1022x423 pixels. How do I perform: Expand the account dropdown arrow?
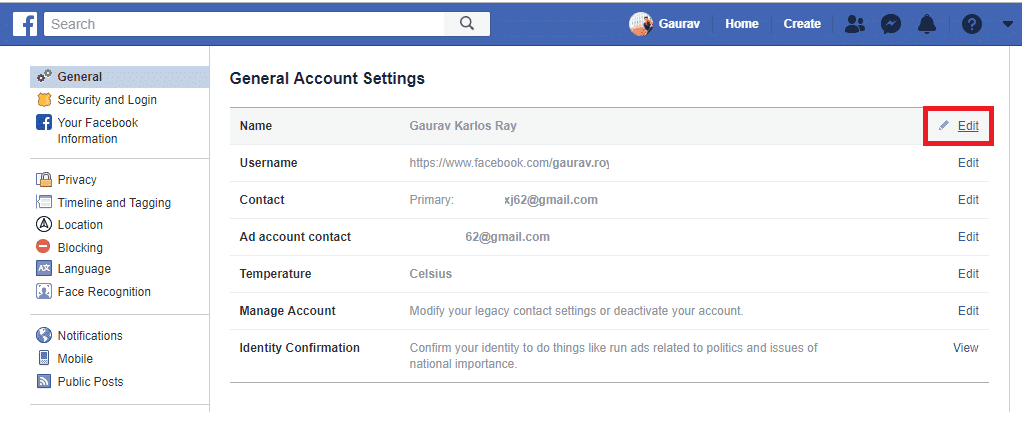point(1007,24)
